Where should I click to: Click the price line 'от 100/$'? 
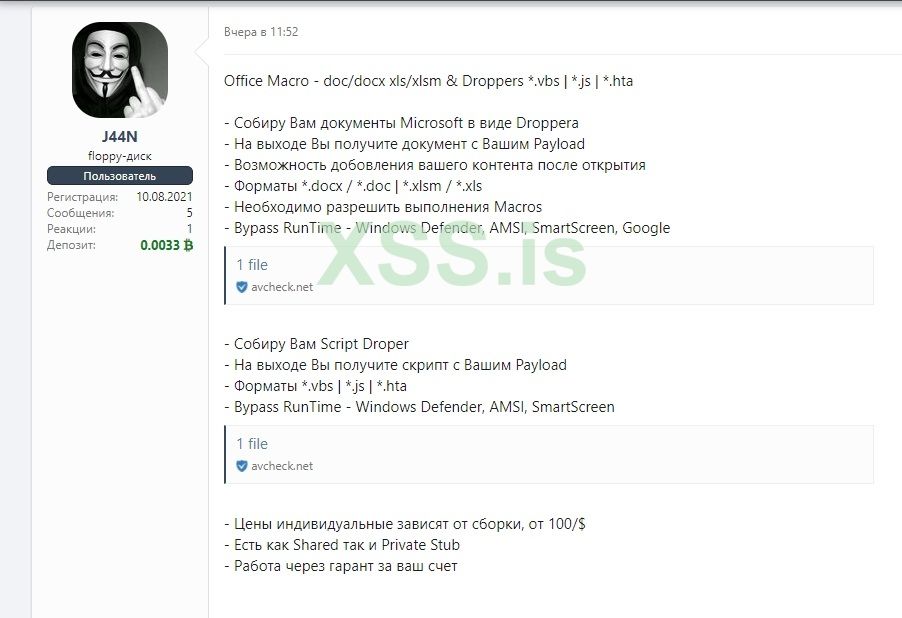coord(405,524)
